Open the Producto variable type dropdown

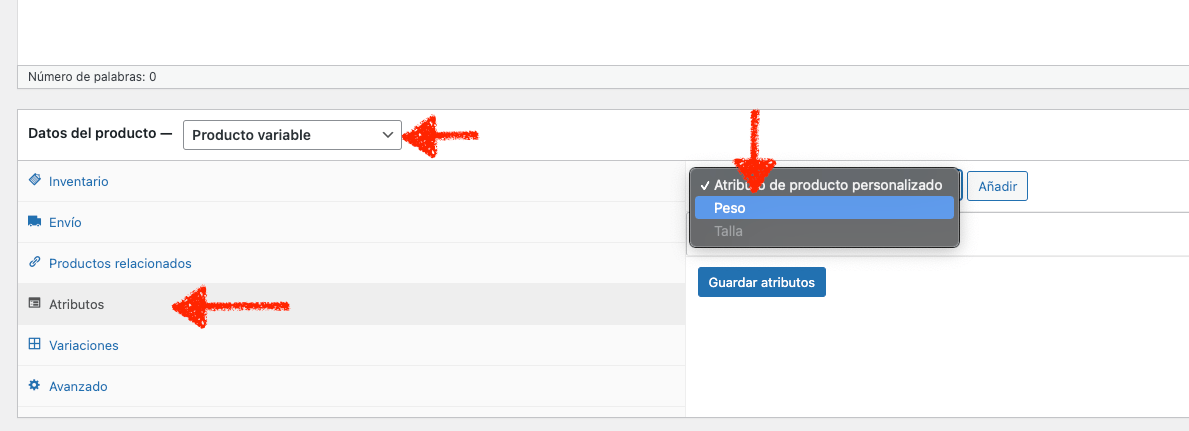click(x=292, y=136)
